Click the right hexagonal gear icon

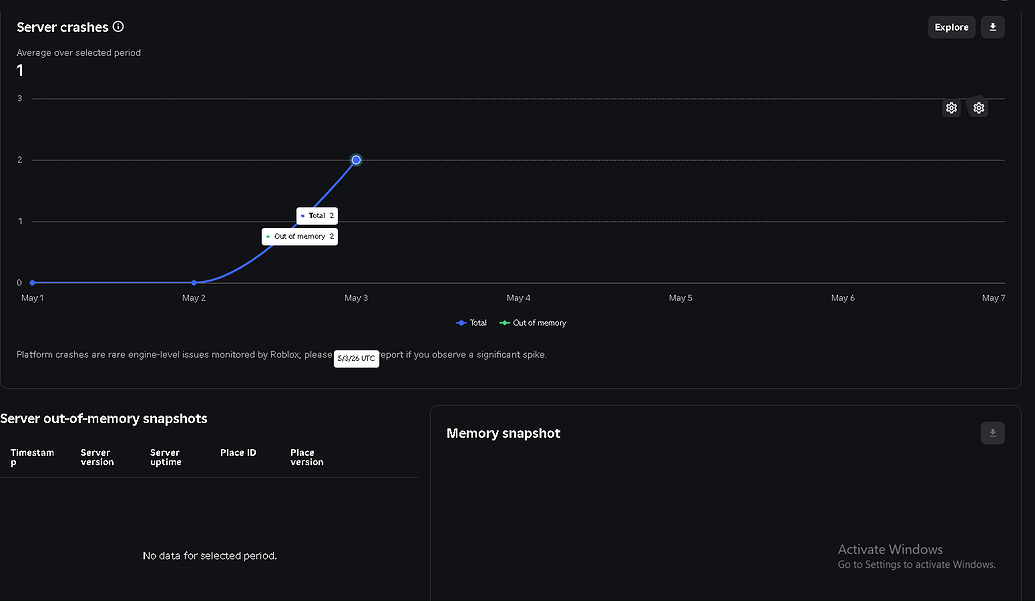pos(978,108)
